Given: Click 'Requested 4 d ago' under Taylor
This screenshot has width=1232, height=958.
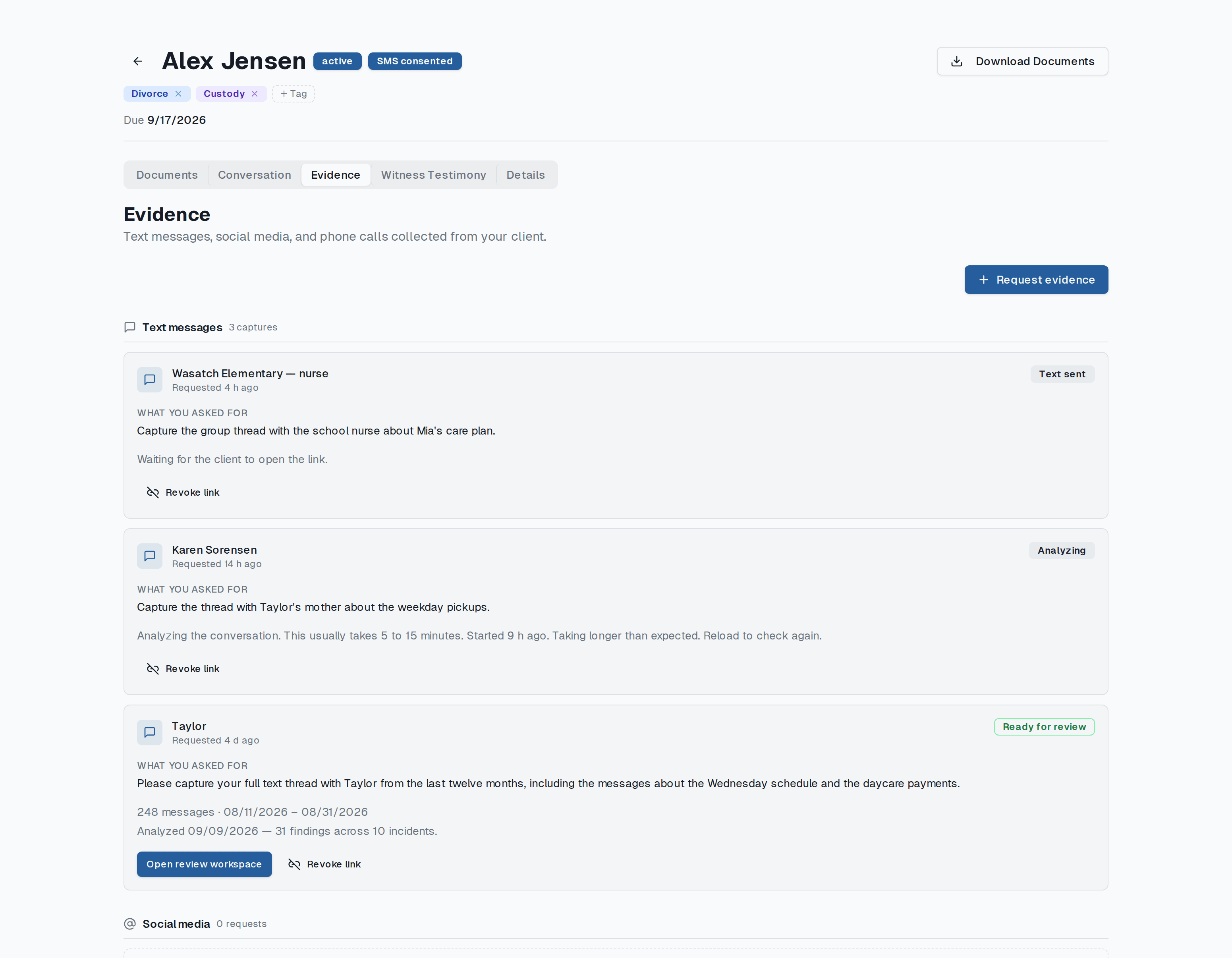Looking at the screenshot, I should pos(216,740).
